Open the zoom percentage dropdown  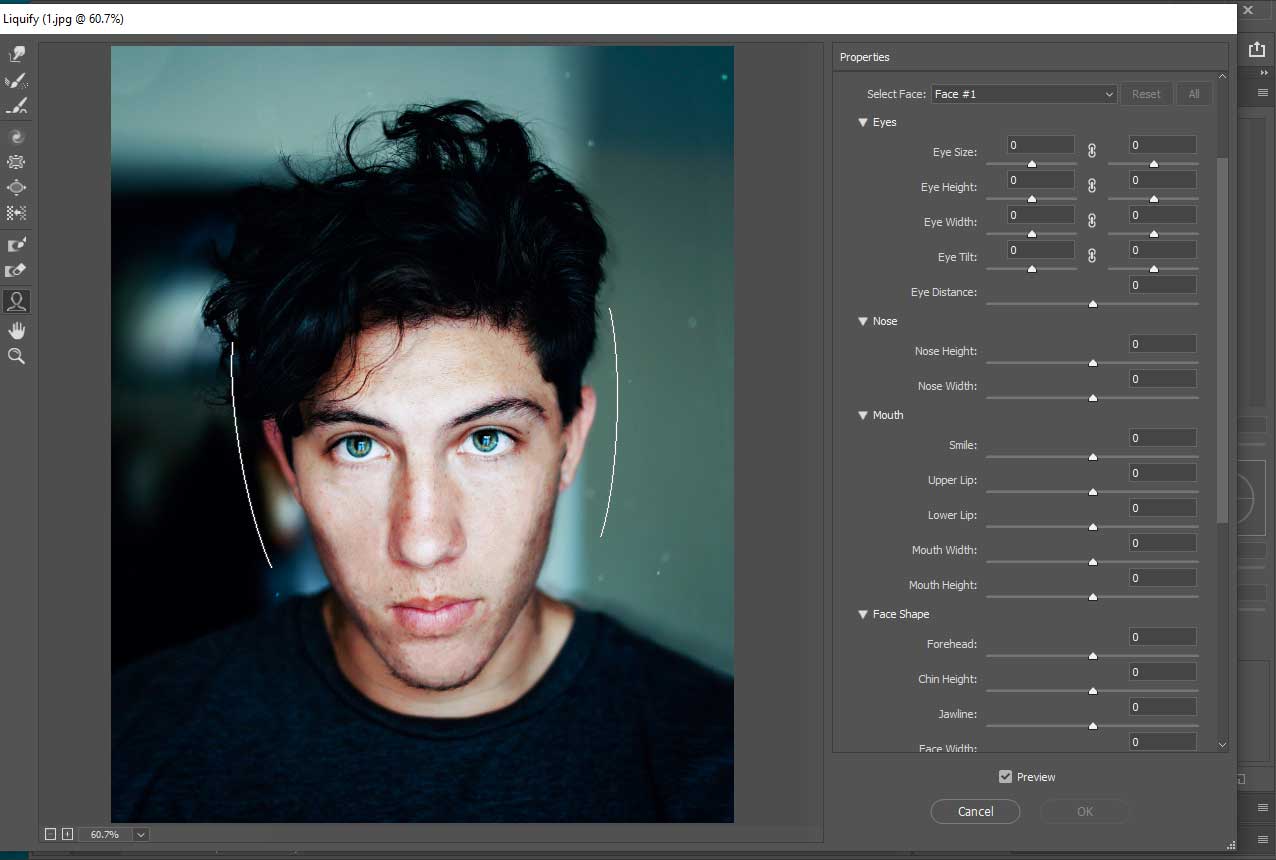[x=139, y=834]
